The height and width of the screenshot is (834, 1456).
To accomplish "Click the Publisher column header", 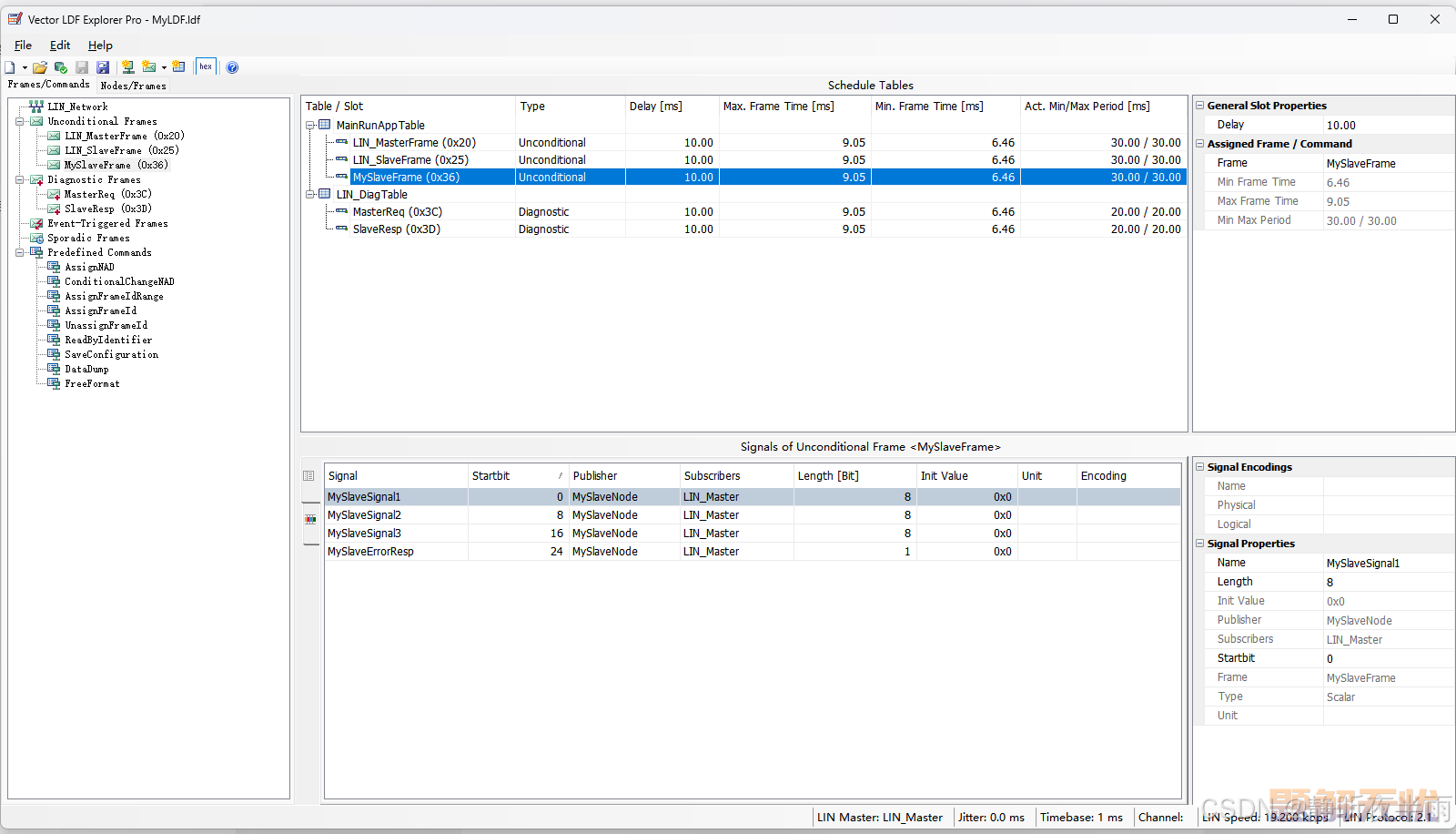I will (624, 476).
